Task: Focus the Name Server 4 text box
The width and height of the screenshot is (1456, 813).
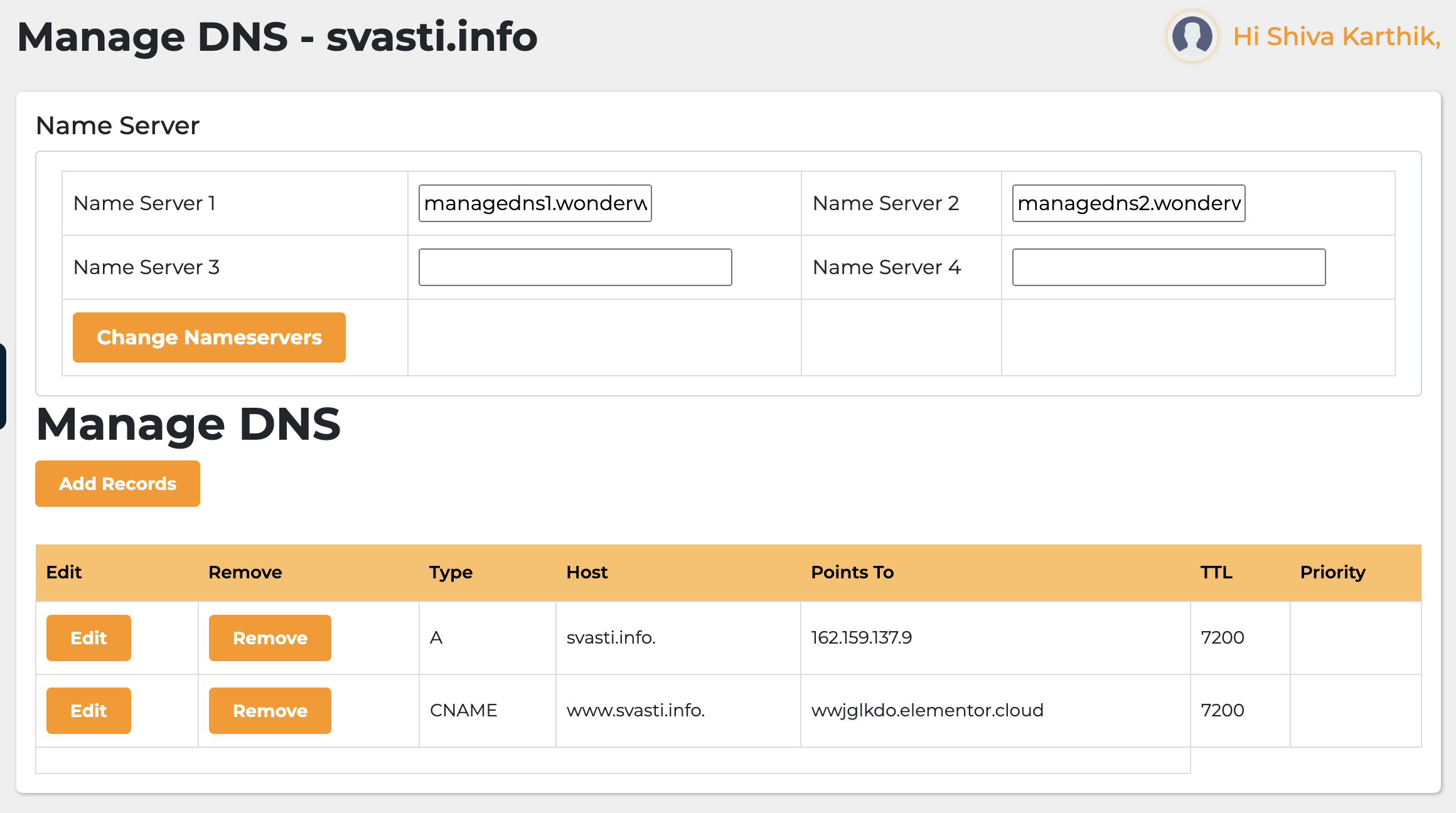Action: tap(1169, 267)
